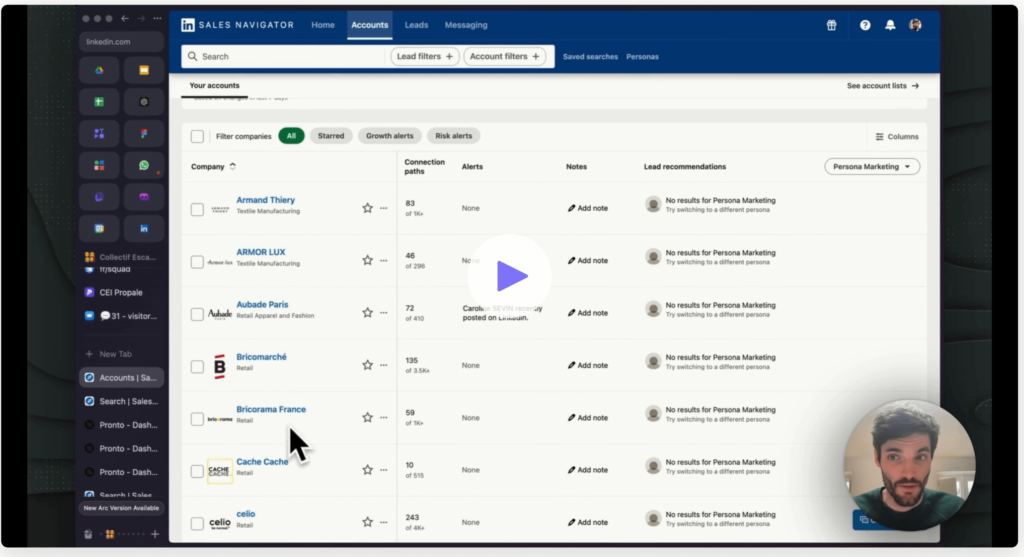This screenshot has height=557, width=1024.
Task: Open more options for Bricomarché
Action: pyautogui.click(x=384, y=365)
